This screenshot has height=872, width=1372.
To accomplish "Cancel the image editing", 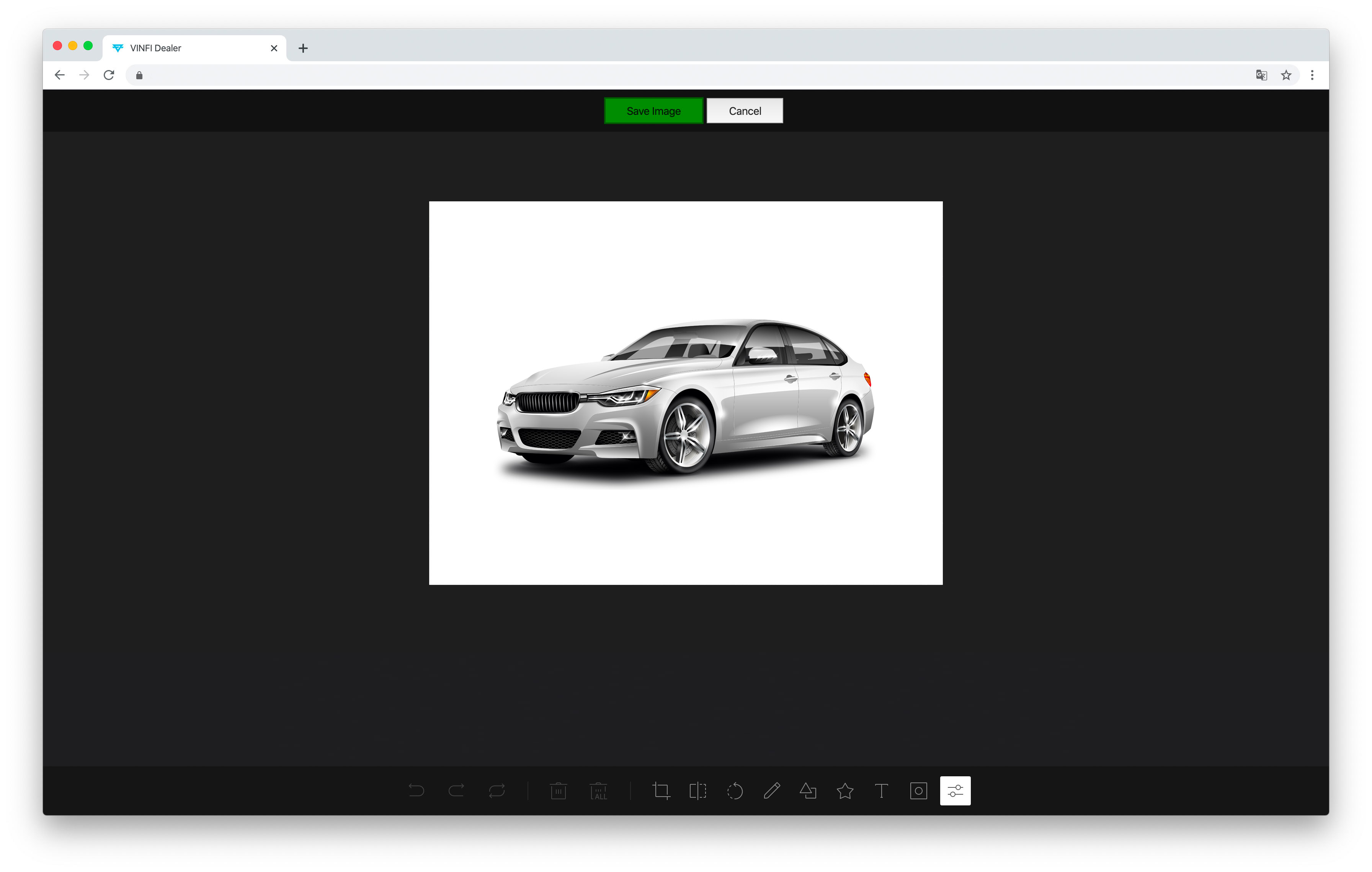I will tap(745, 111).
